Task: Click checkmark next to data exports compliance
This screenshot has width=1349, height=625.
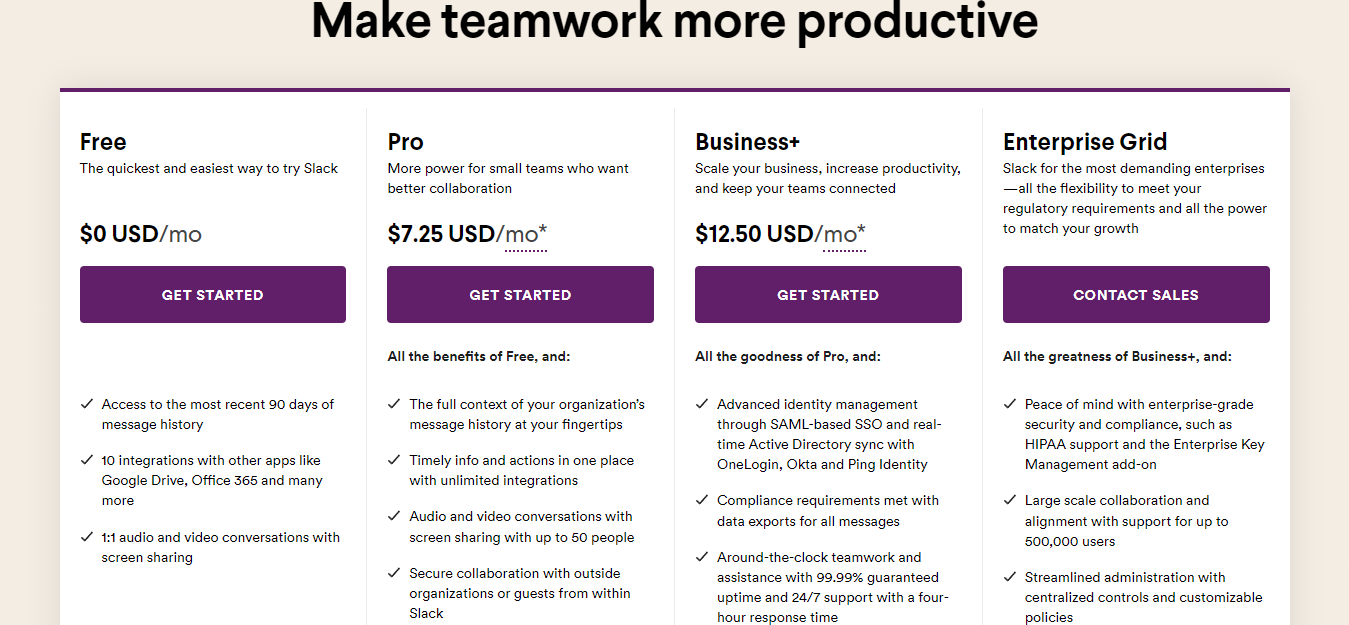Action: point(702,501)
